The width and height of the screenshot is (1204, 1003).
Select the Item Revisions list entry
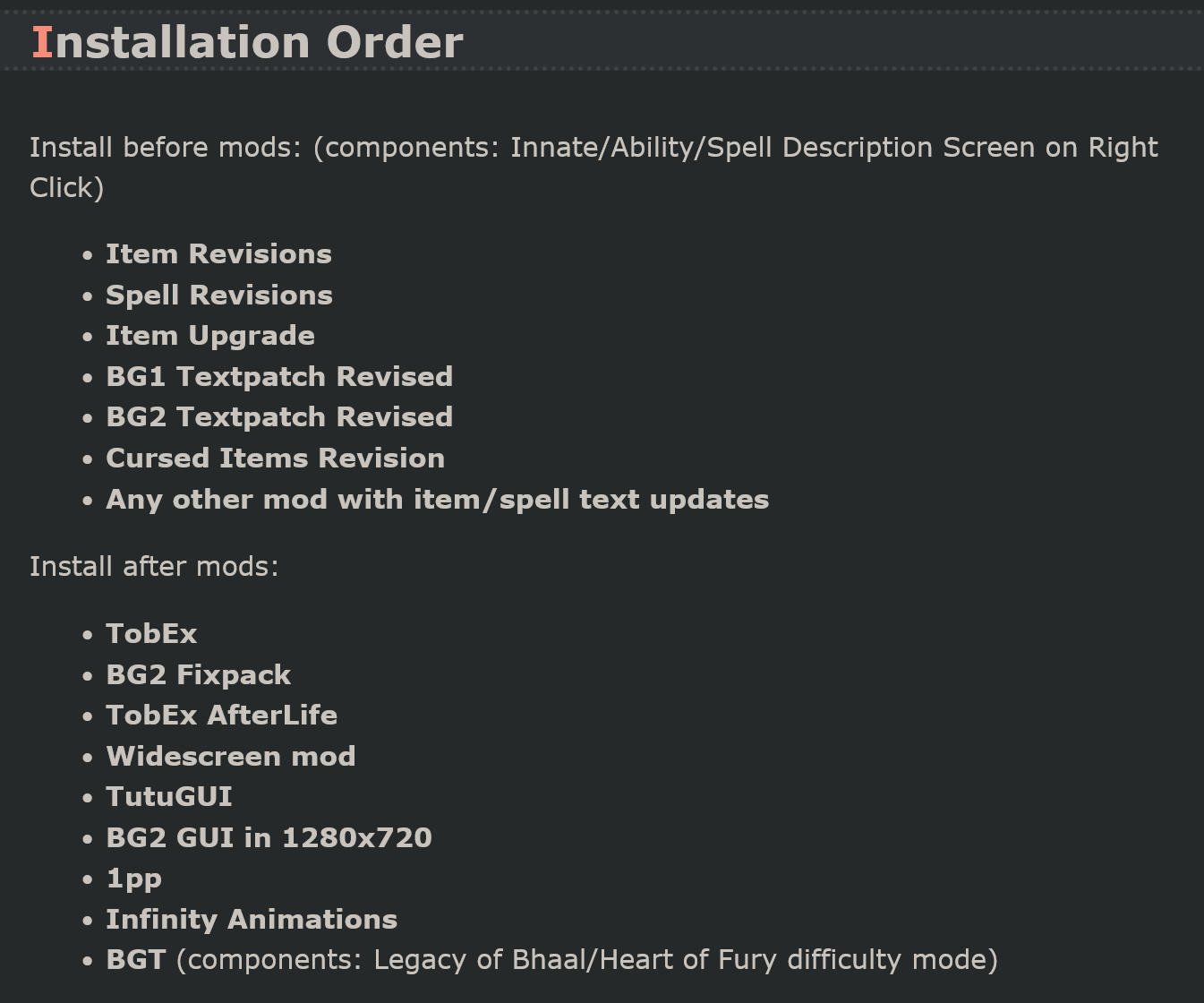(x=218, y=254)
